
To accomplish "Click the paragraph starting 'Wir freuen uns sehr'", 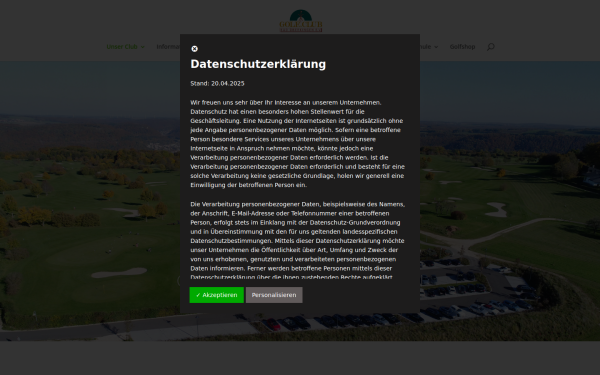I will pyautogui.click(x=297, y=144).
